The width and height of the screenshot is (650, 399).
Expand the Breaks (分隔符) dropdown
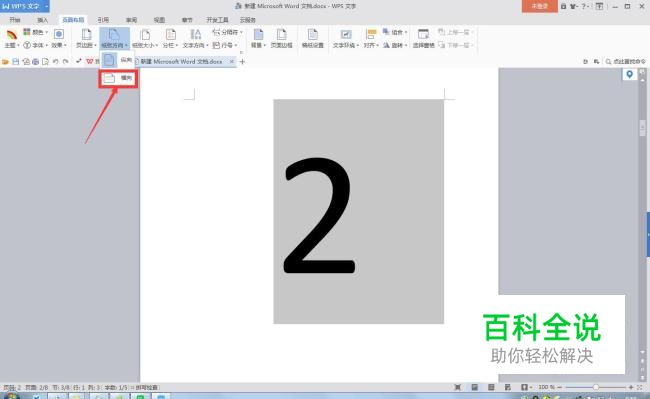tap(228, 32)
